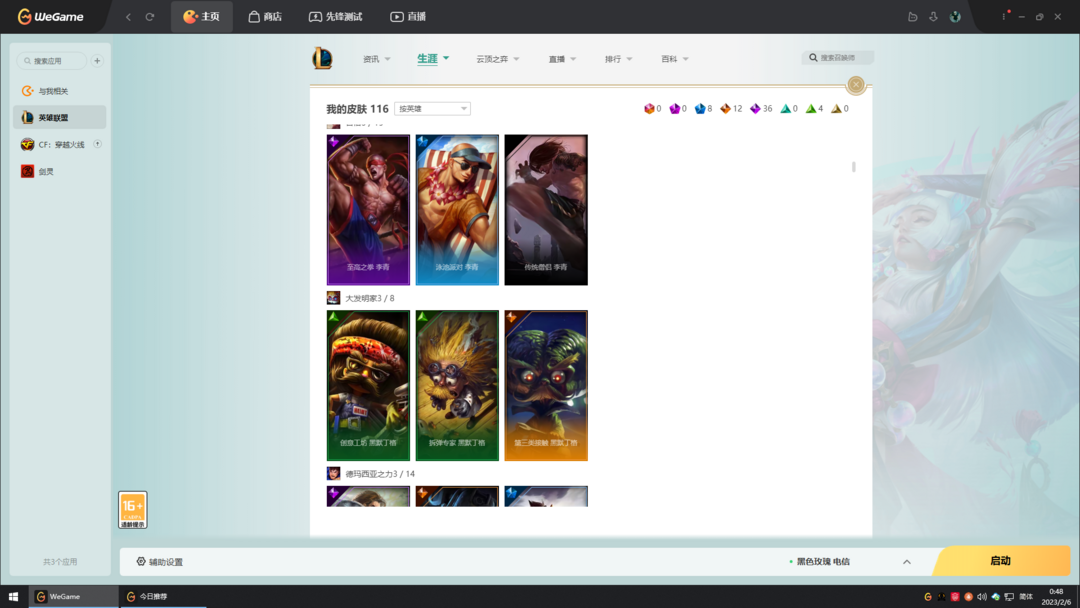Open the user avatar profile

(955, 17)
